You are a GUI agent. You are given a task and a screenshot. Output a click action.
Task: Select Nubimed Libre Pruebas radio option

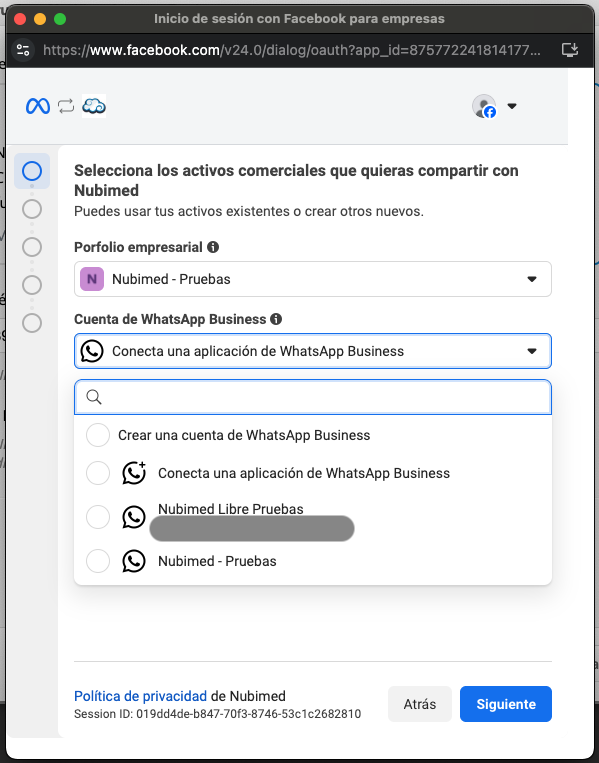coord(98,517)
